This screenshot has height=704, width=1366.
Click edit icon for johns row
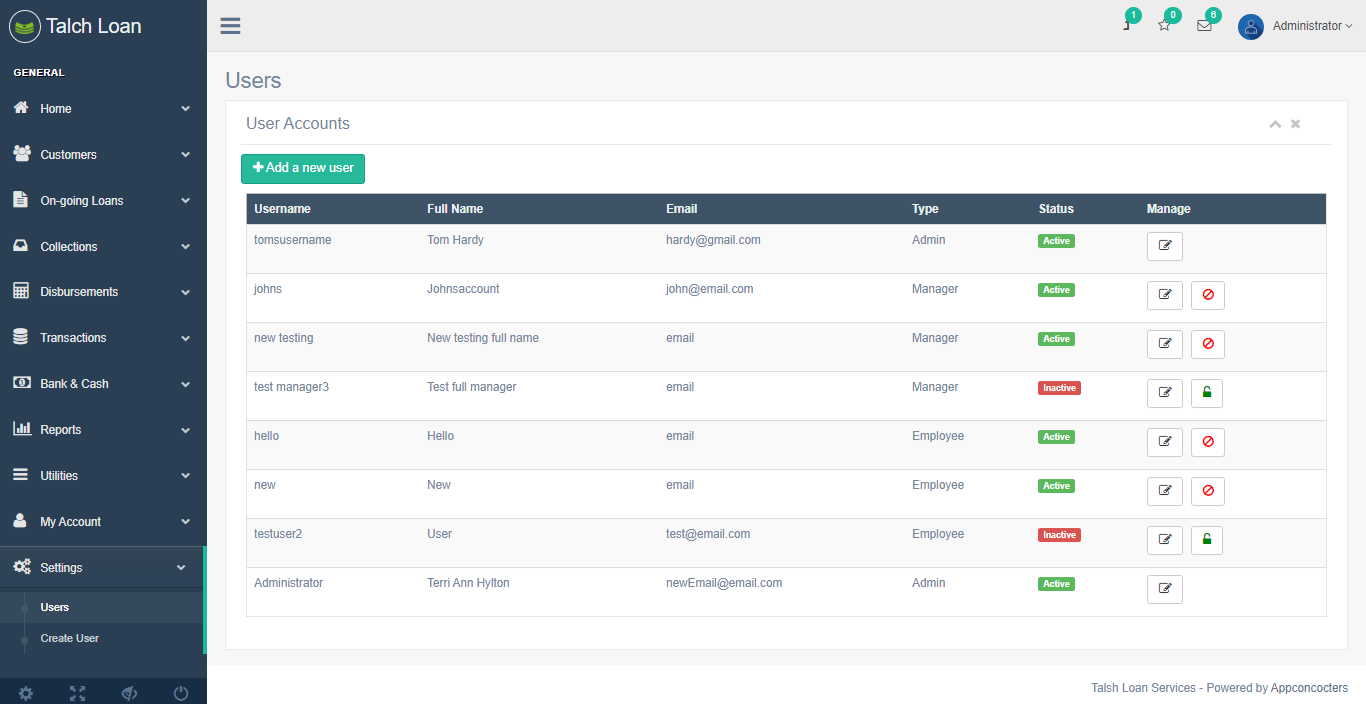coord(1164,296)
